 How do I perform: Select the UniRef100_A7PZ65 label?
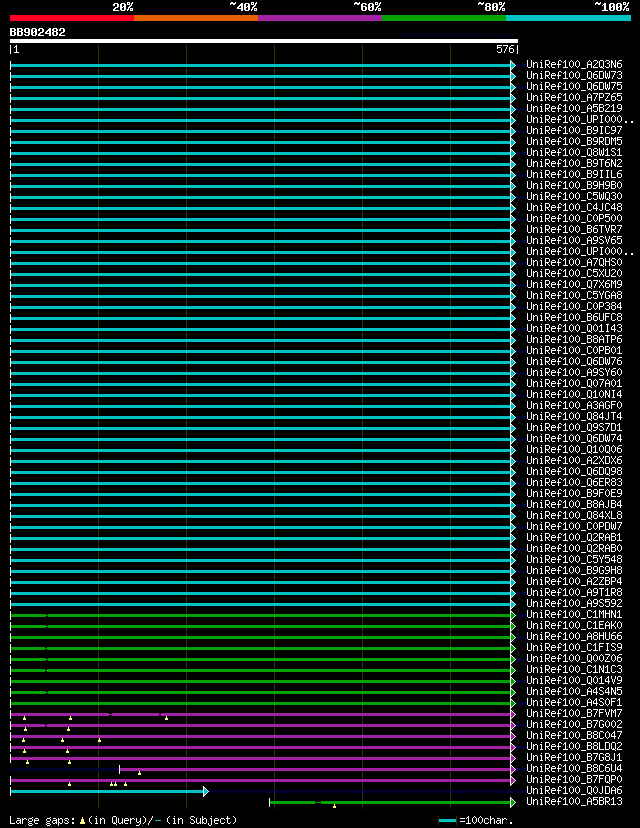point(574,97)
